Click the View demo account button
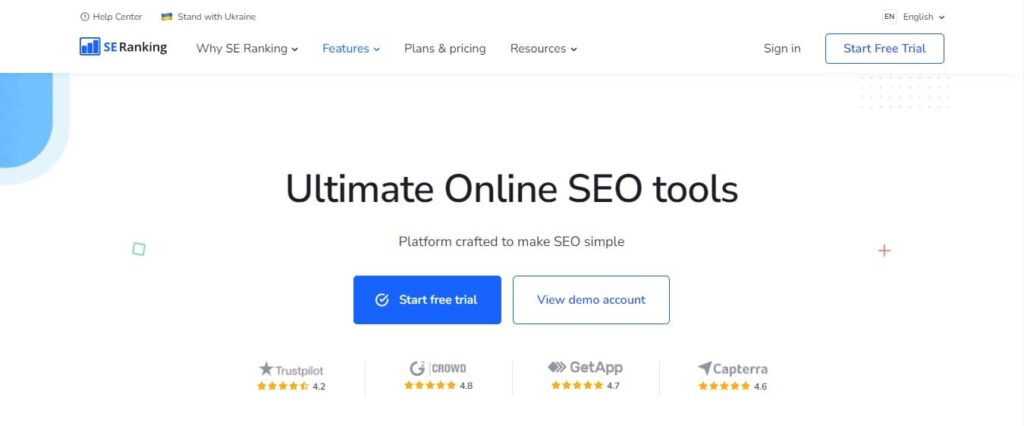Viewport: 1024px width, 426px height. (591, 300)
